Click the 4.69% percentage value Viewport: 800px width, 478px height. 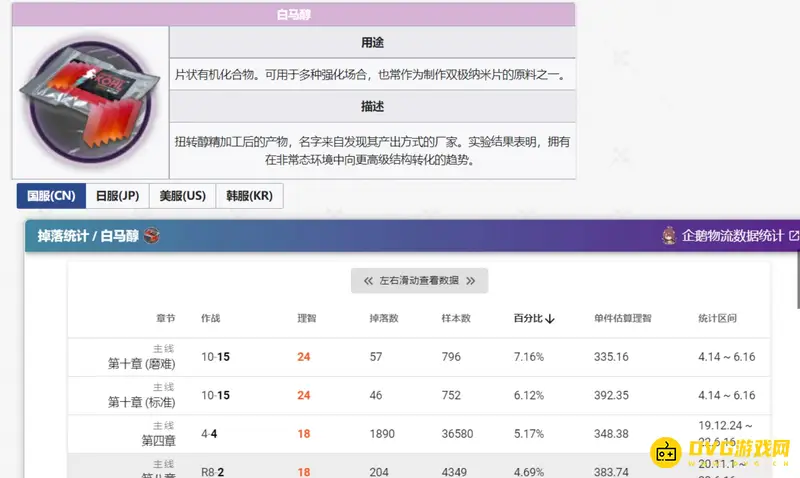point(529,472)
